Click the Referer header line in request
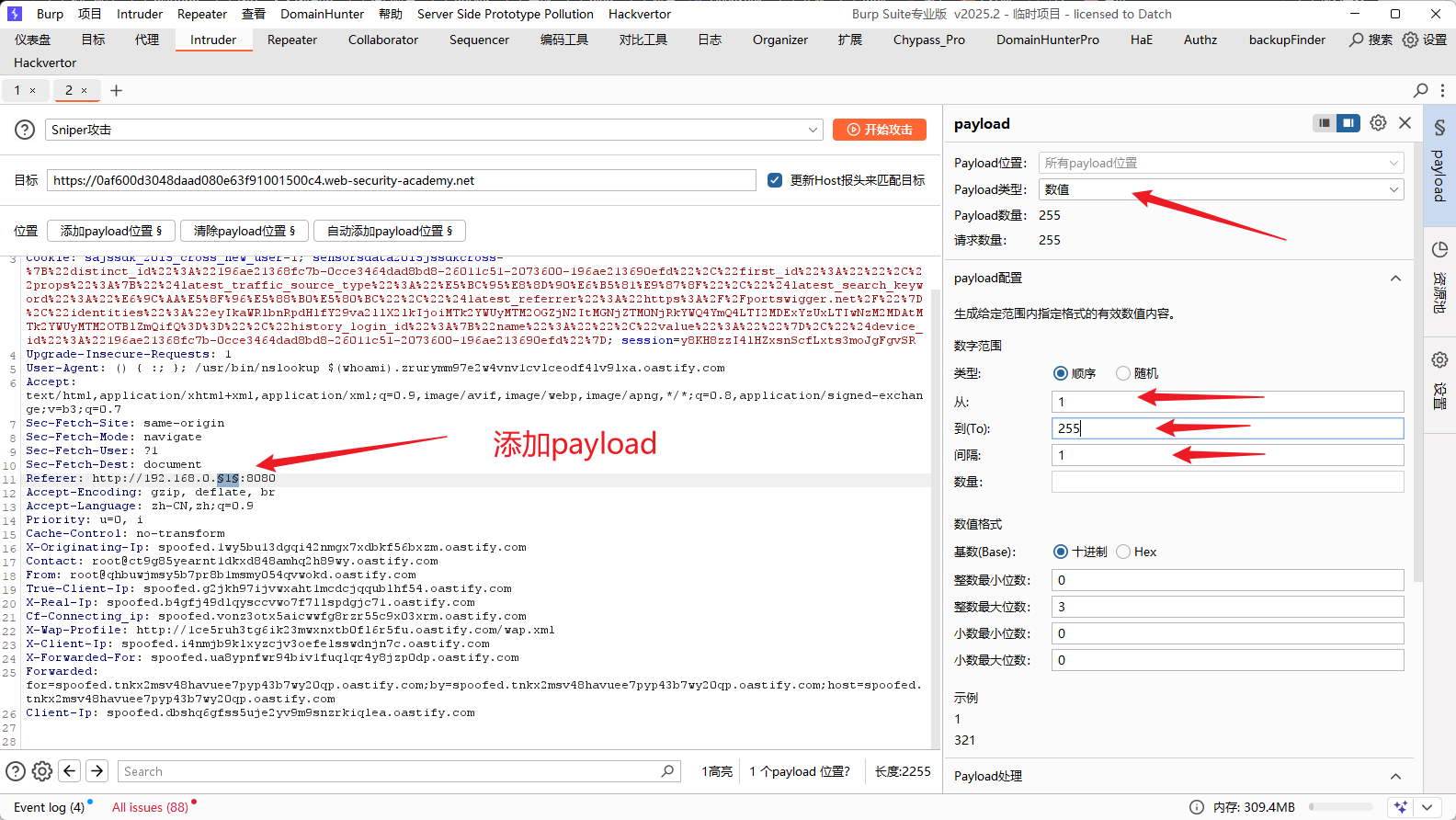 pos(151,478)
